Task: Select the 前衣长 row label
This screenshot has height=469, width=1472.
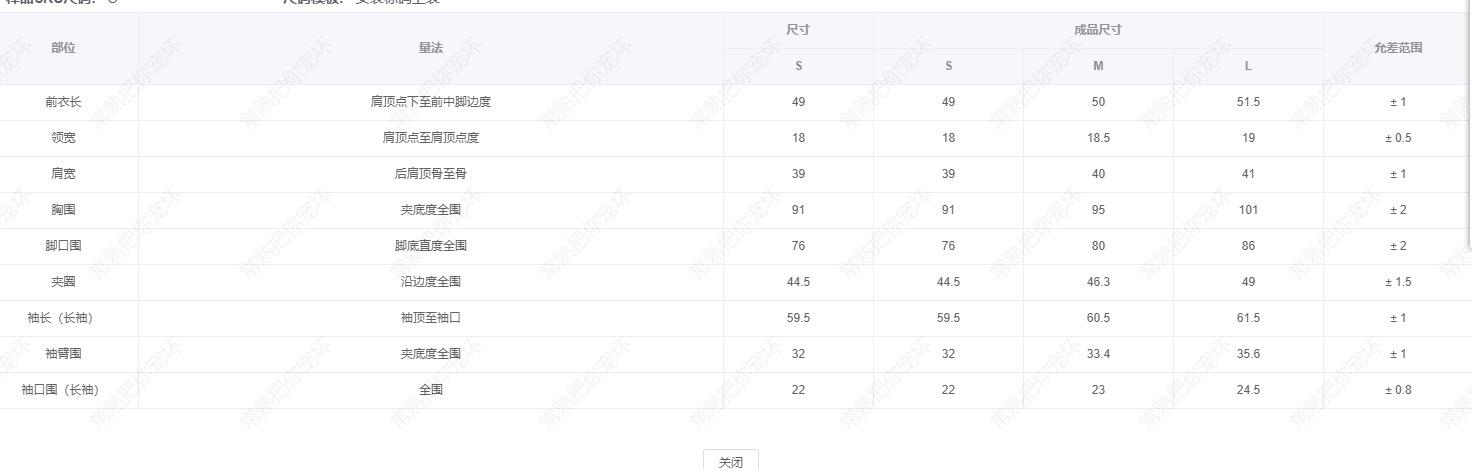Action: click(x=63, y=102)
